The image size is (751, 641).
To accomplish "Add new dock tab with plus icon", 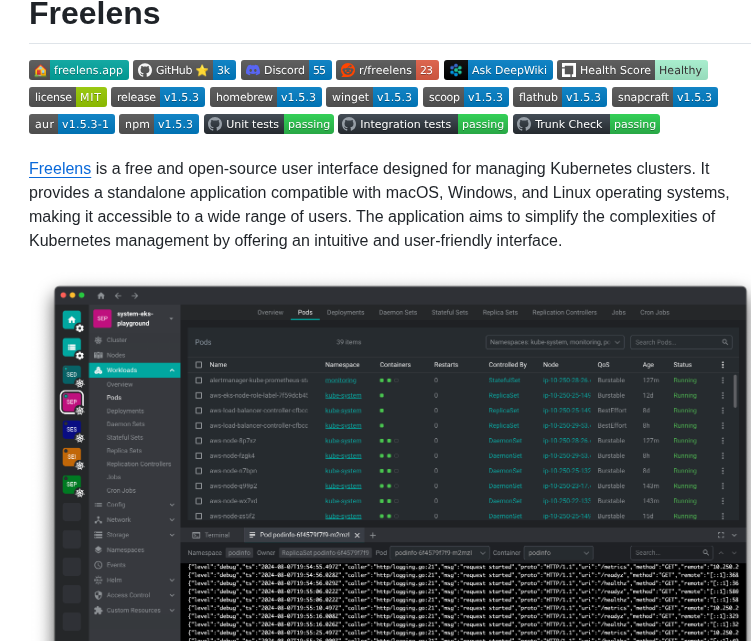I will click(373, 535).
